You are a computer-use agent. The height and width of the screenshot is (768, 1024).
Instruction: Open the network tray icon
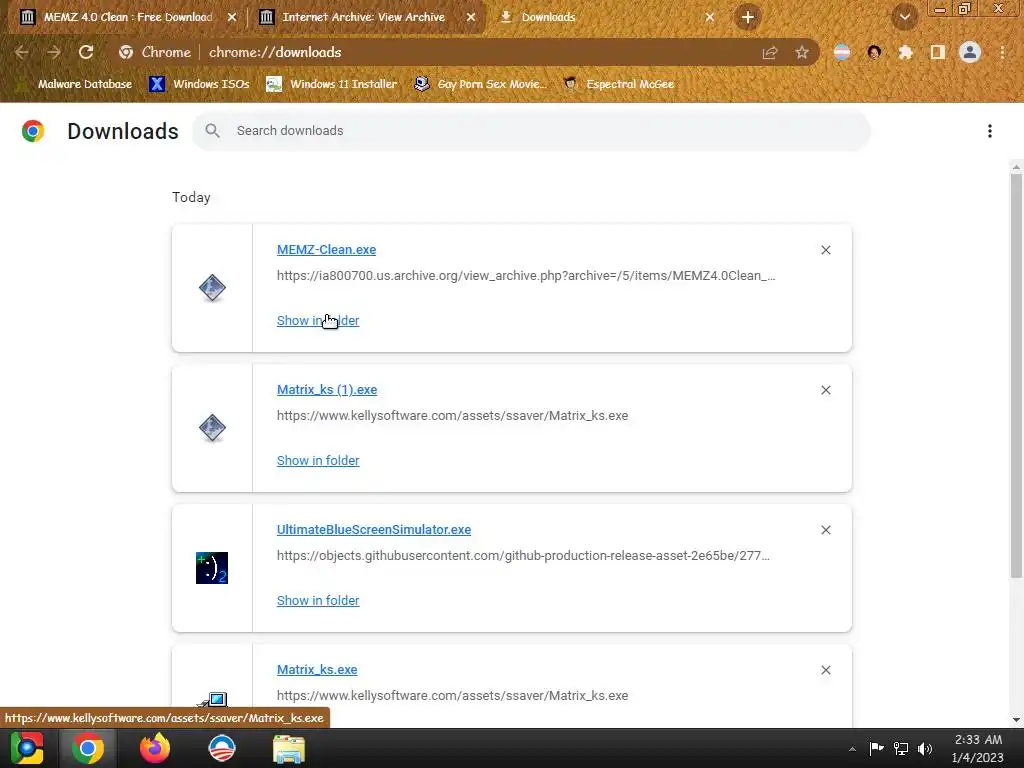[901, 748]
